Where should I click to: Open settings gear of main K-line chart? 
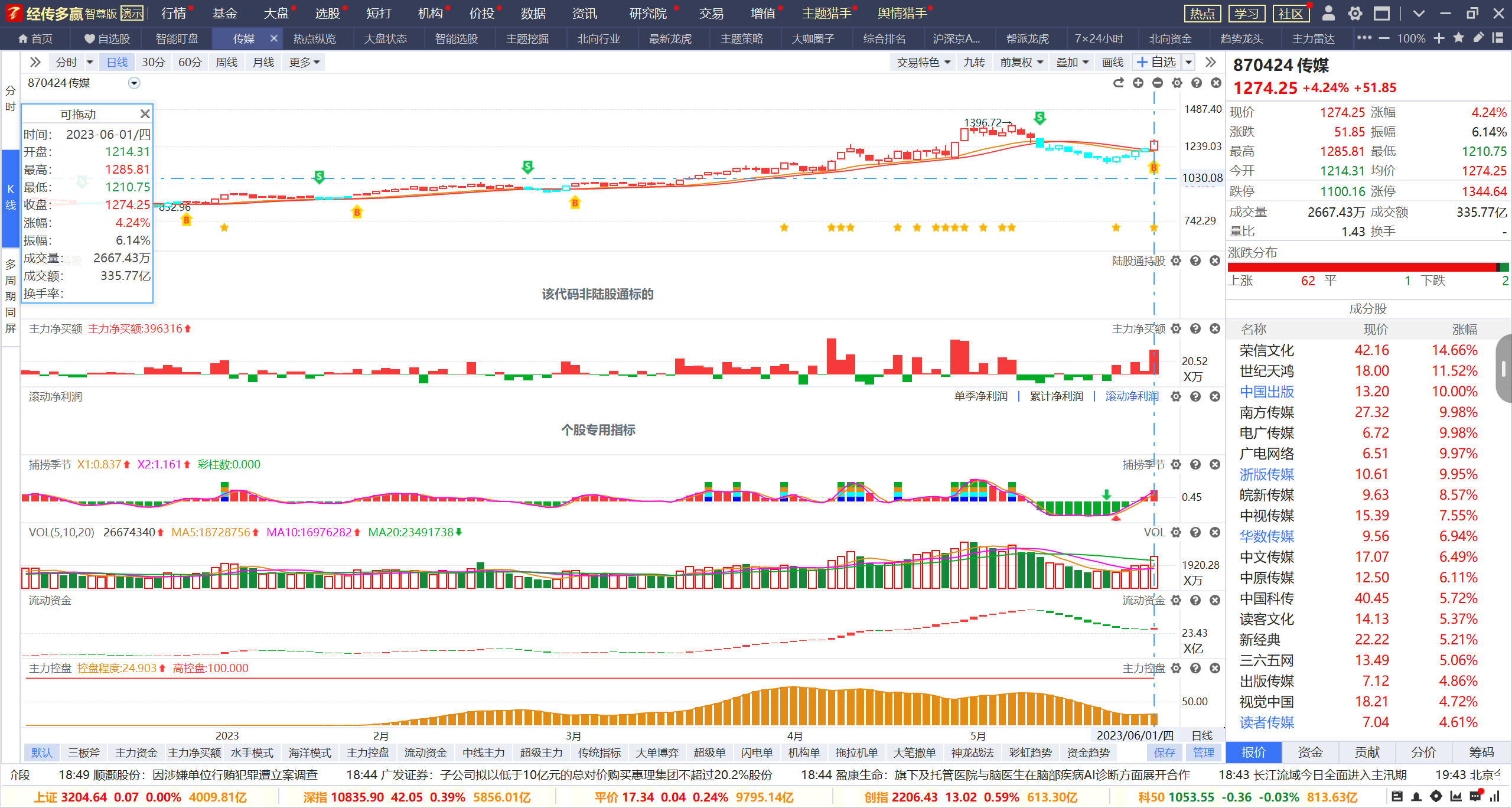click(1177, 83)
